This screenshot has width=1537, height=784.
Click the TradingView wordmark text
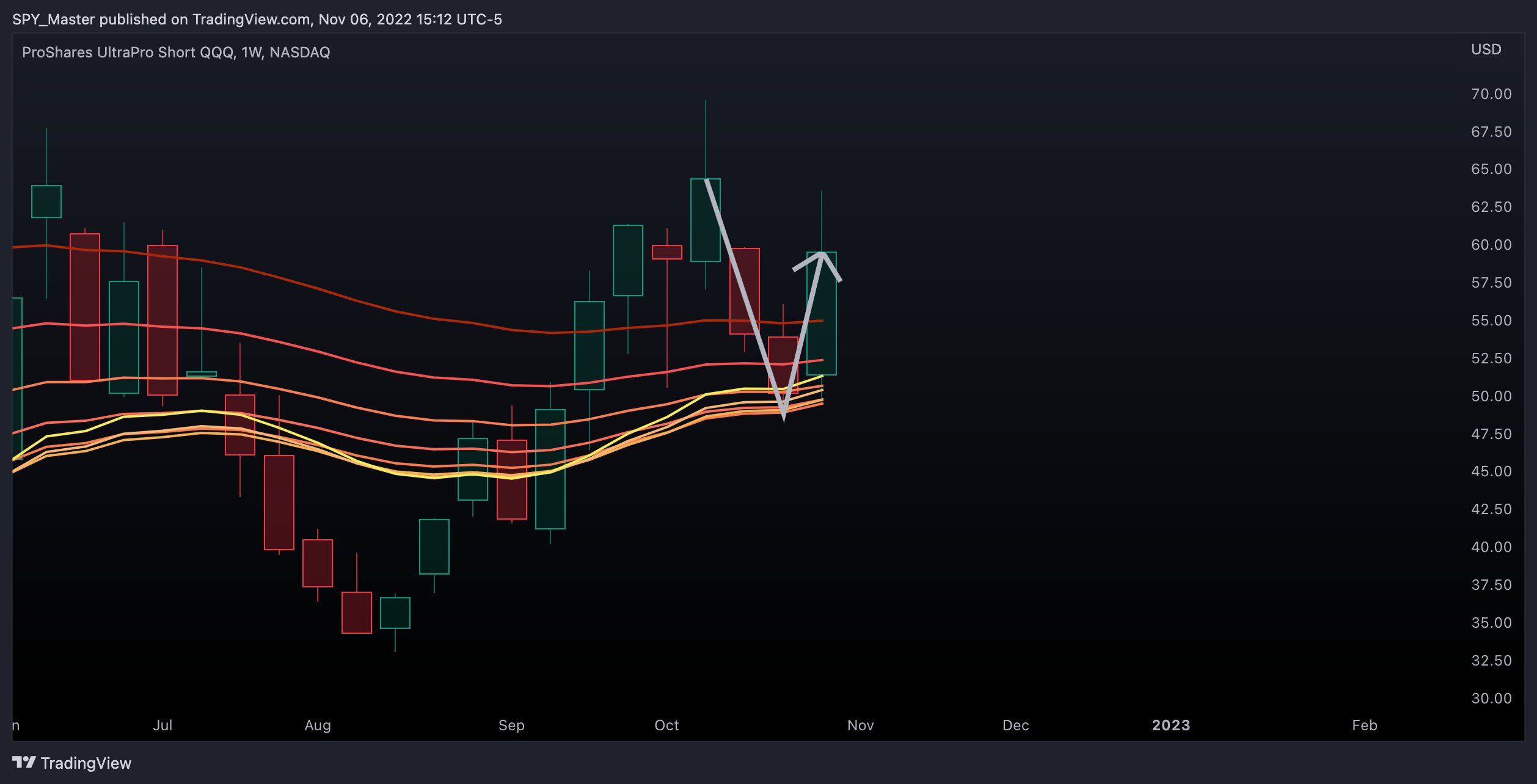click(x=86, y=763)
